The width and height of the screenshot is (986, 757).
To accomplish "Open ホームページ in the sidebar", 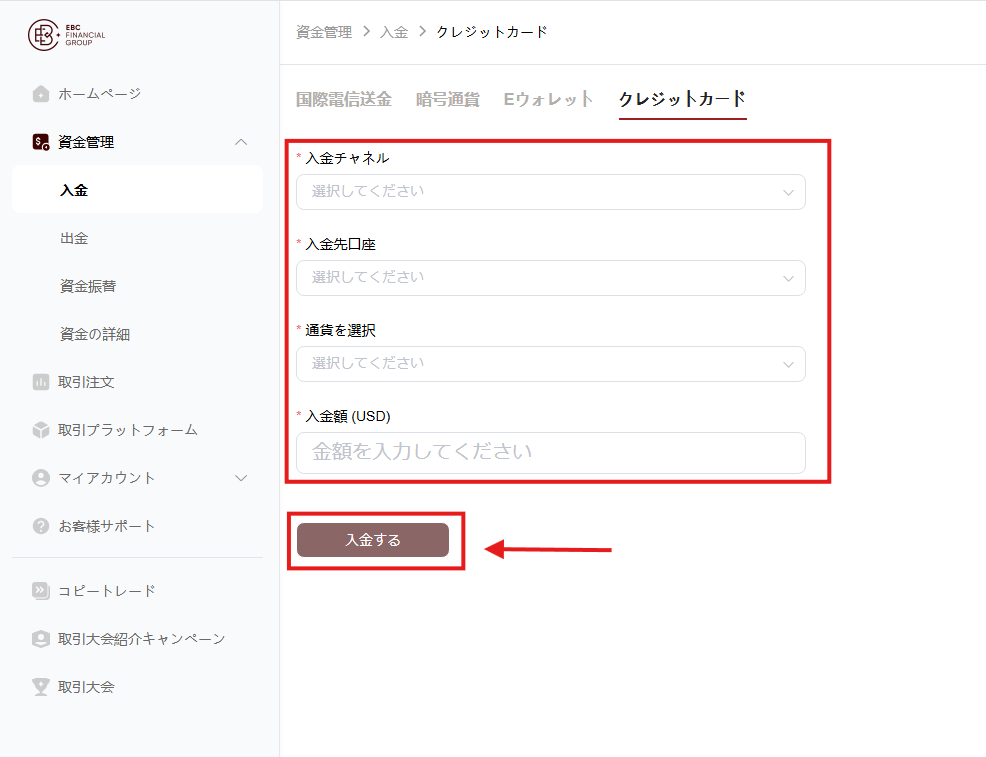I will [99, 94].
